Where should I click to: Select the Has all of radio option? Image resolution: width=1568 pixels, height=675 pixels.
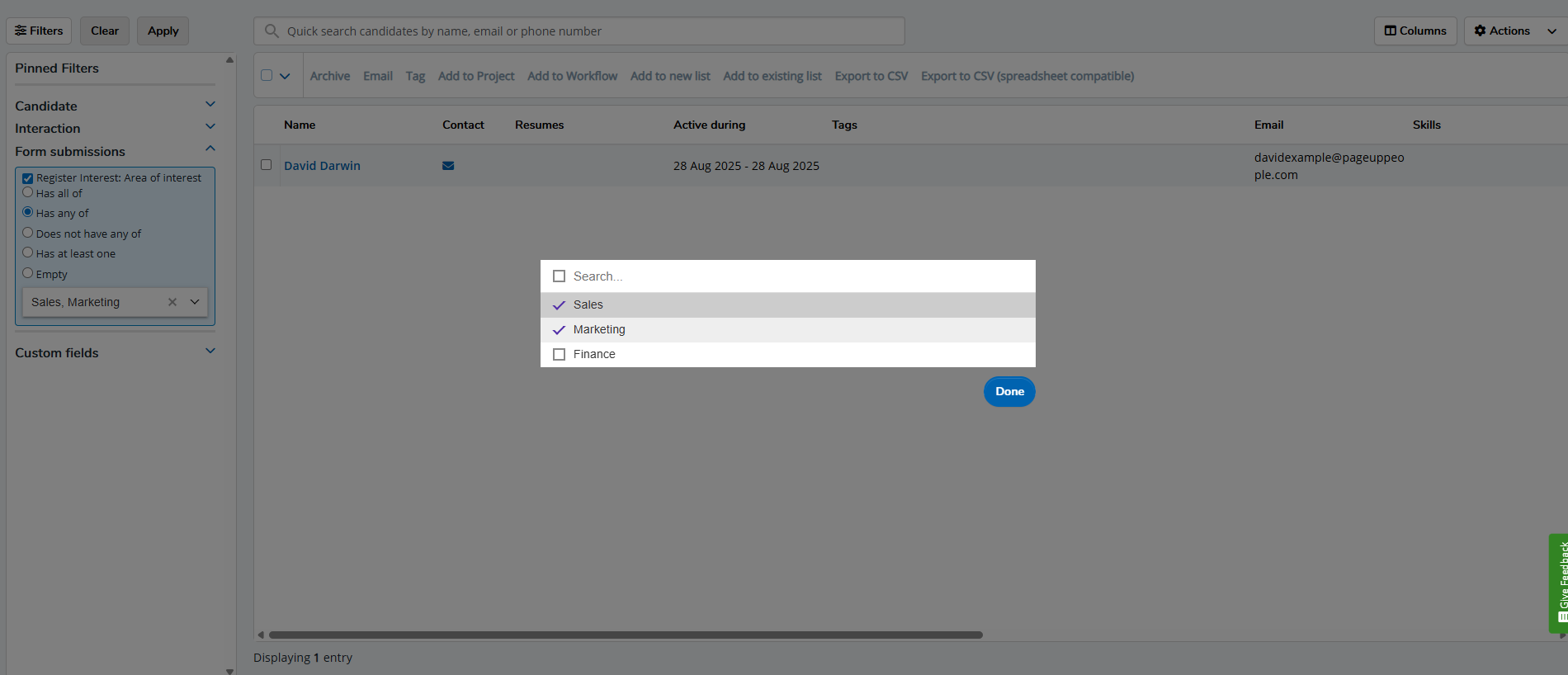pyautogui.click(x=27, y=192)
